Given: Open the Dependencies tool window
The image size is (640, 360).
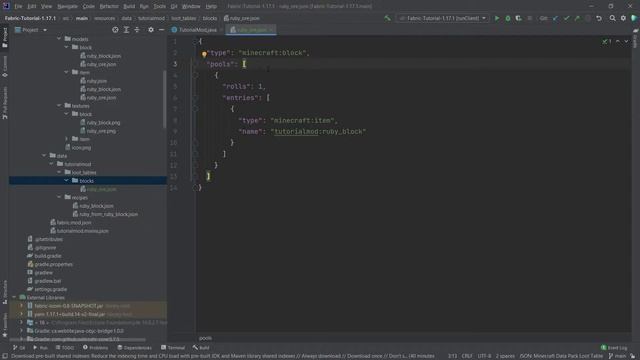Looking at the screenshot, I should (x=134, y=348).
